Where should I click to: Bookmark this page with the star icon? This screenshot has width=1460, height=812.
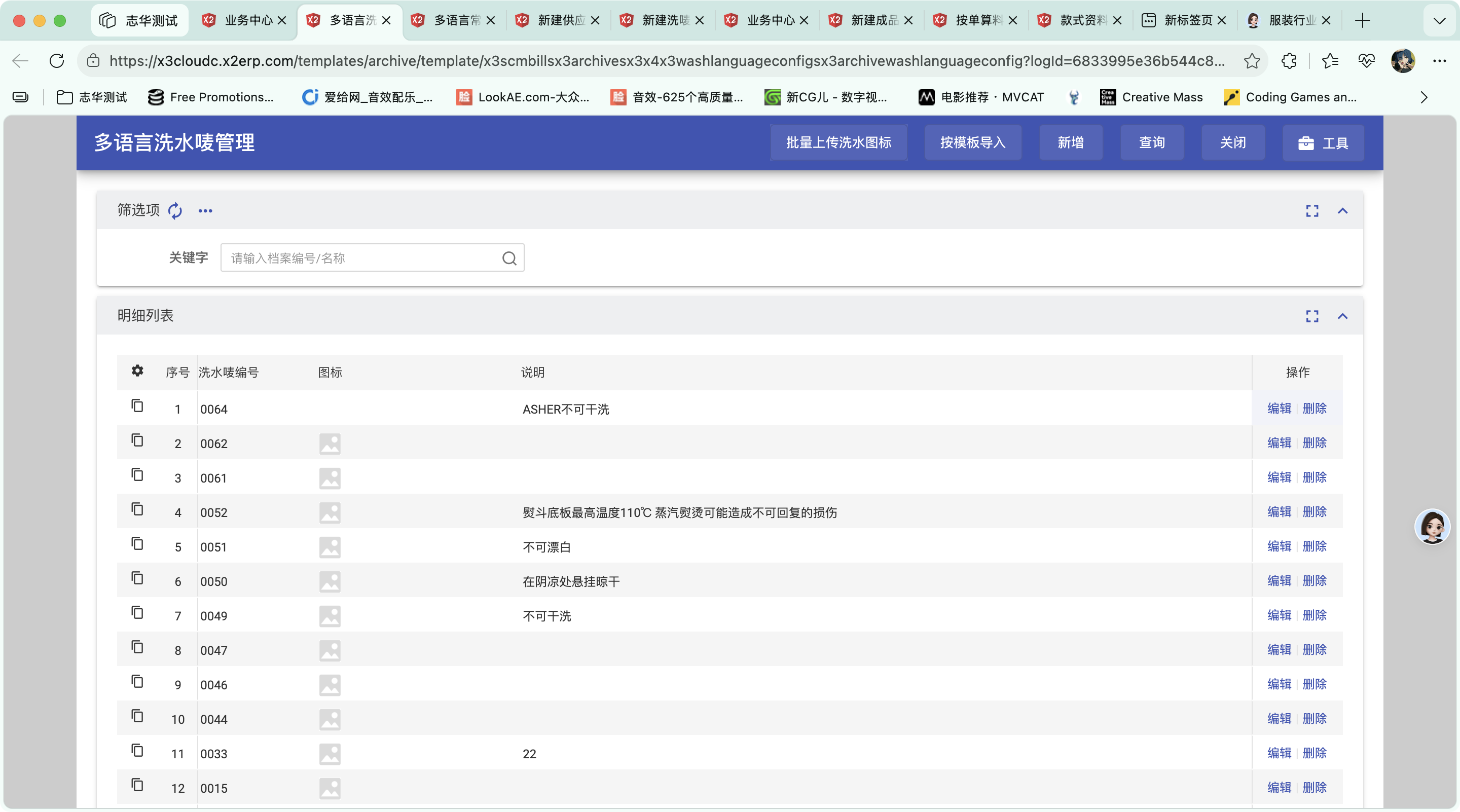click(1252, 61)
